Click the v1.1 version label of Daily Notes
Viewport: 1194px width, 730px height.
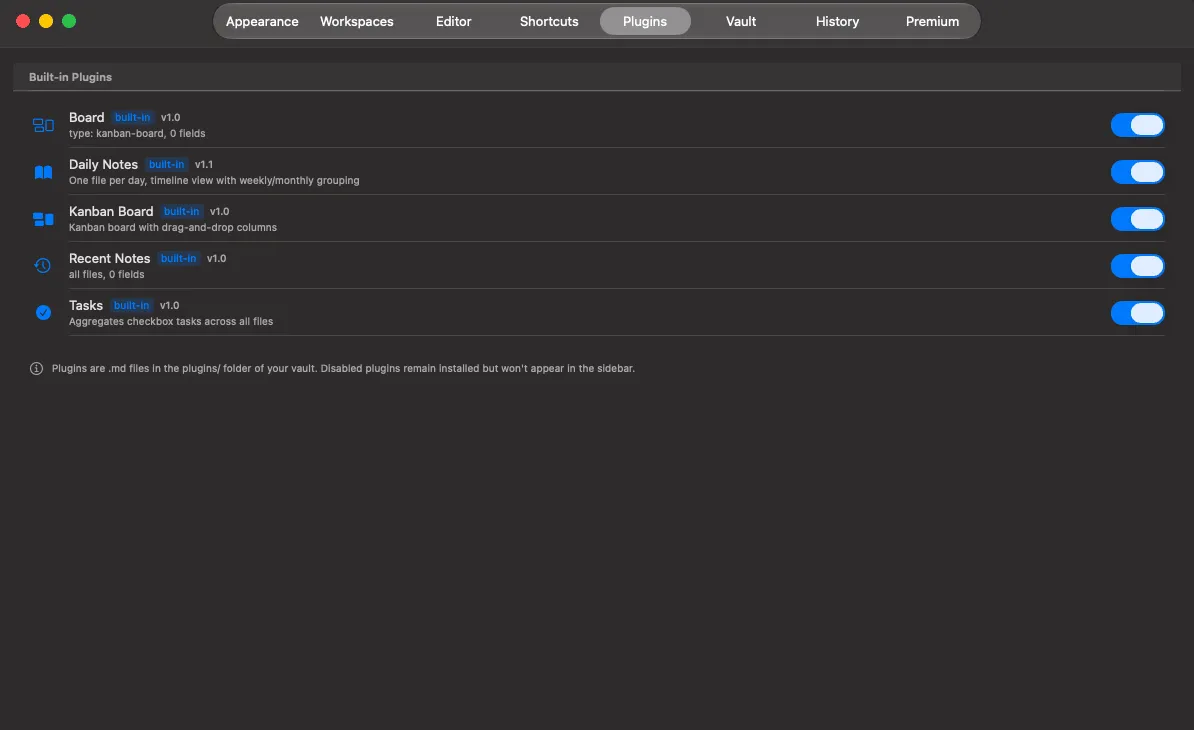pos(204,164)
